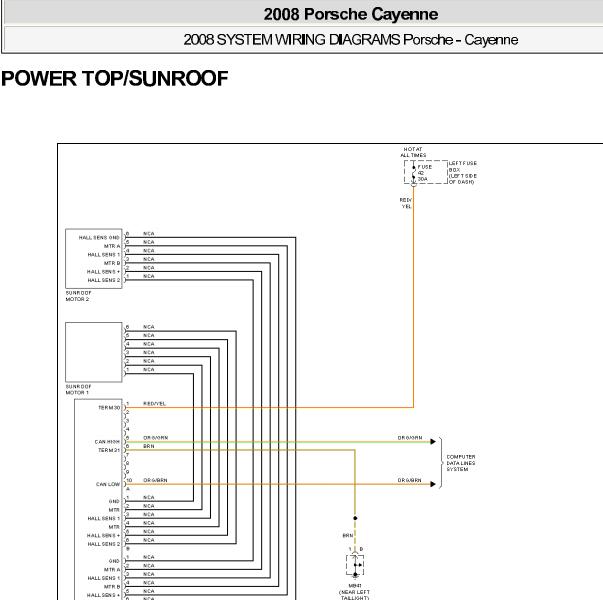The height and width of the screenshot is (600, 603).
Task: Select the "LEFT FUSE BOX (LEFT SIDE OF DASH)" label
Action: [463, 173]
